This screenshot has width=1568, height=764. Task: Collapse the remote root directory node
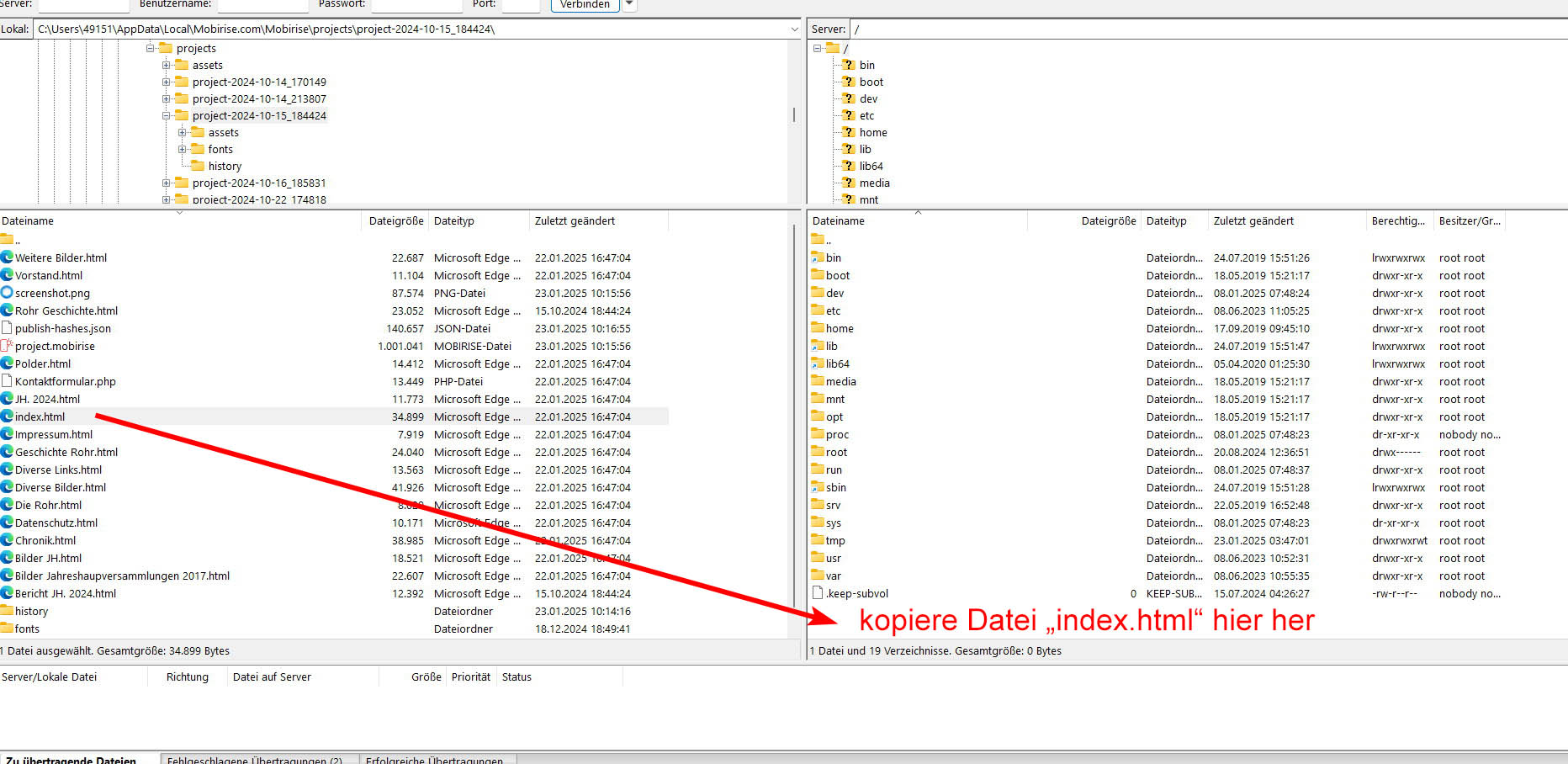817,48
